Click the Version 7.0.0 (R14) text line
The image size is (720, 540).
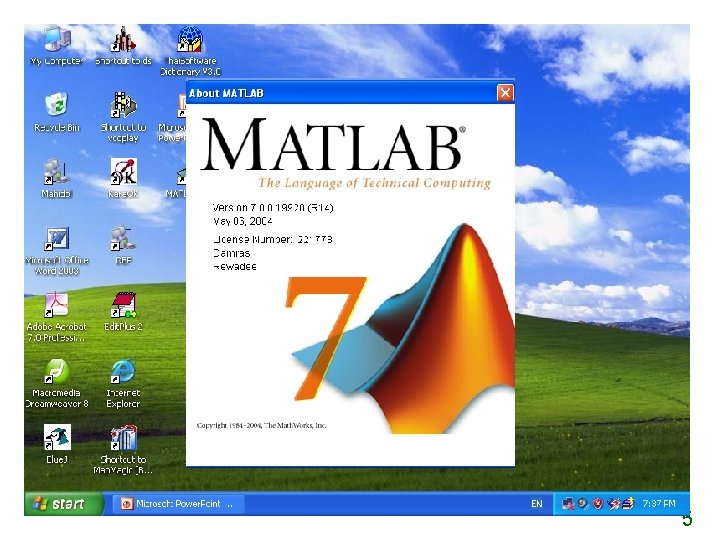(273, 208)
